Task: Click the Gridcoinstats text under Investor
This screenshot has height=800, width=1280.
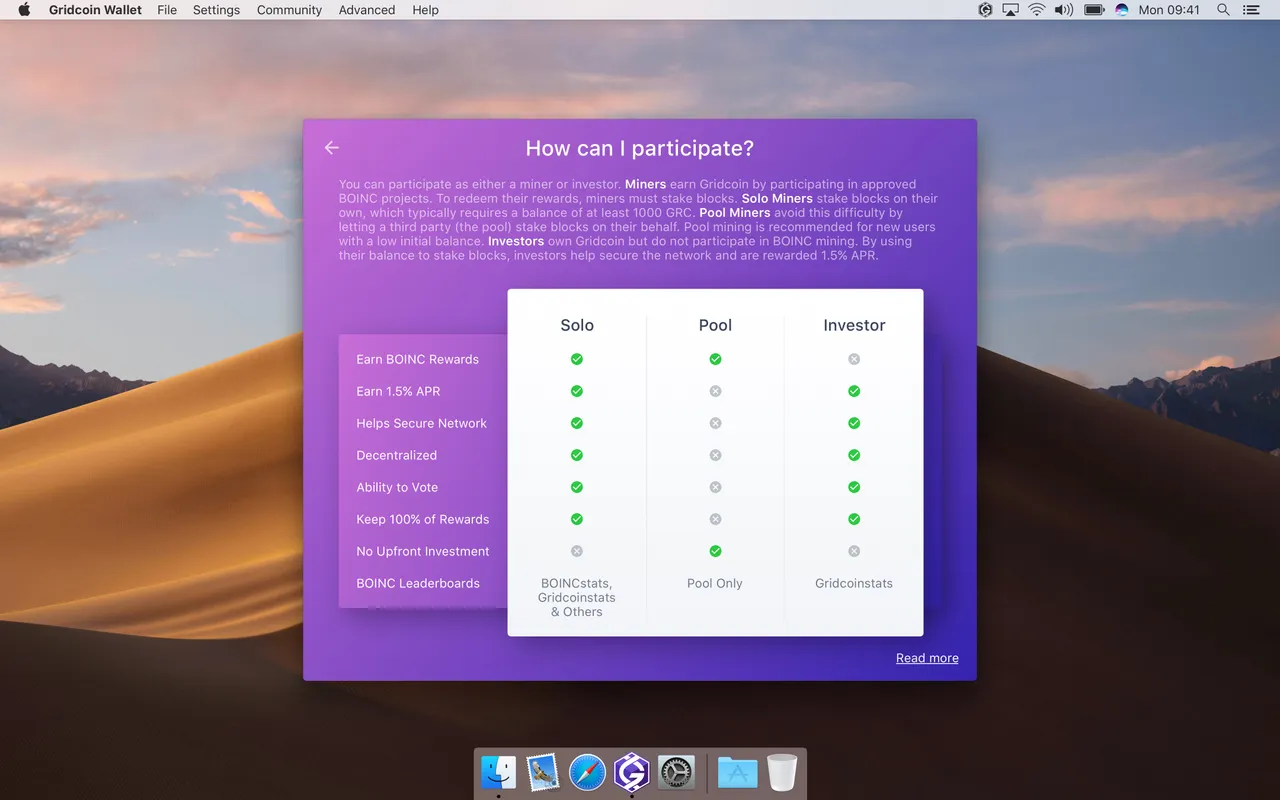Action: [x=854, y=583]
